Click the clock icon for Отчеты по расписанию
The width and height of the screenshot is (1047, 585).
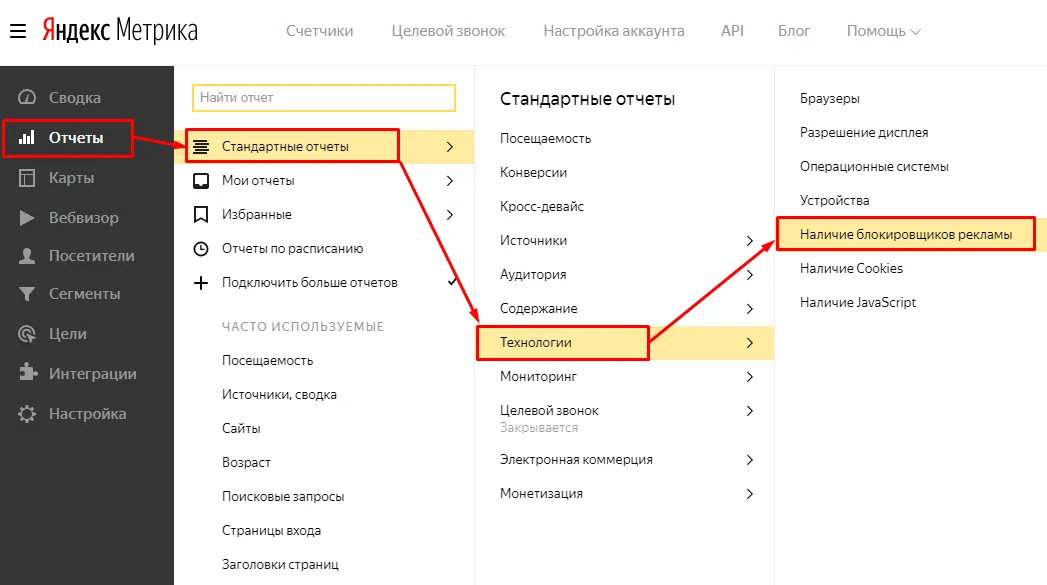[200, 248]
